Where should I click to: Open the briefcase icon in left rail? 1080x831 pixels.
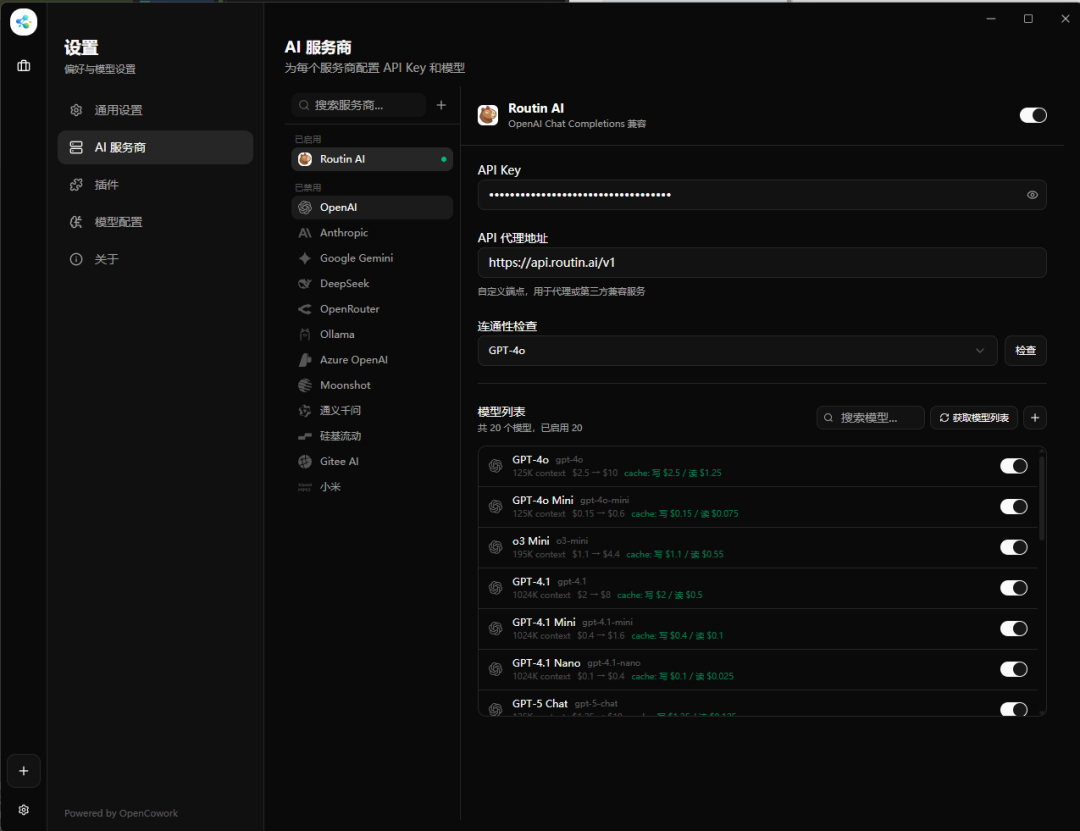tap(23, 65)
